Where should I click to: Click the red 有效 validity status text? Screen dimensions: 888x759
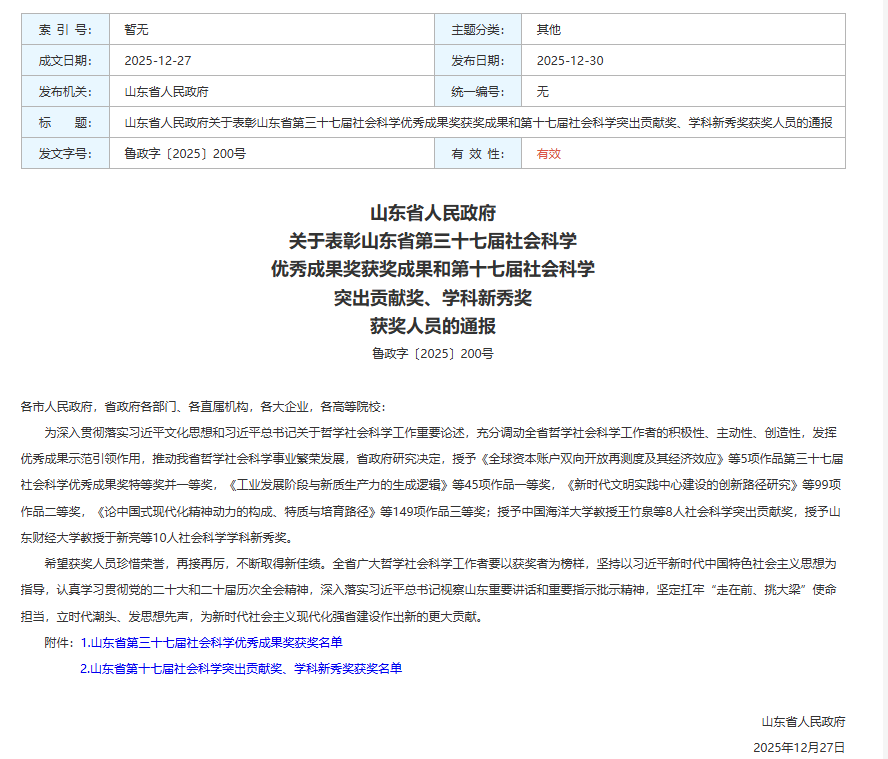[x=549, y=154]
